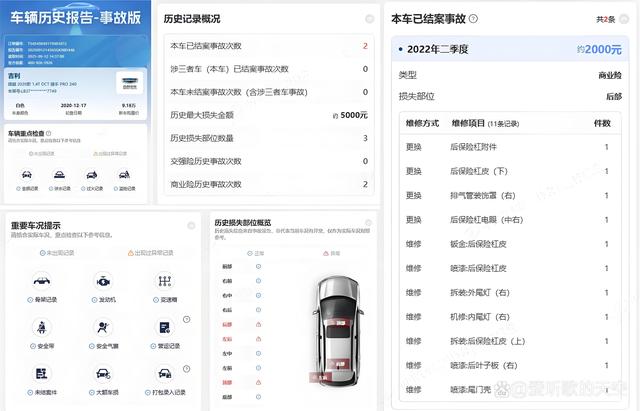Select the 后保险杠皮（下）repair row
Screen dimensions: 640x411
(510, 171)
